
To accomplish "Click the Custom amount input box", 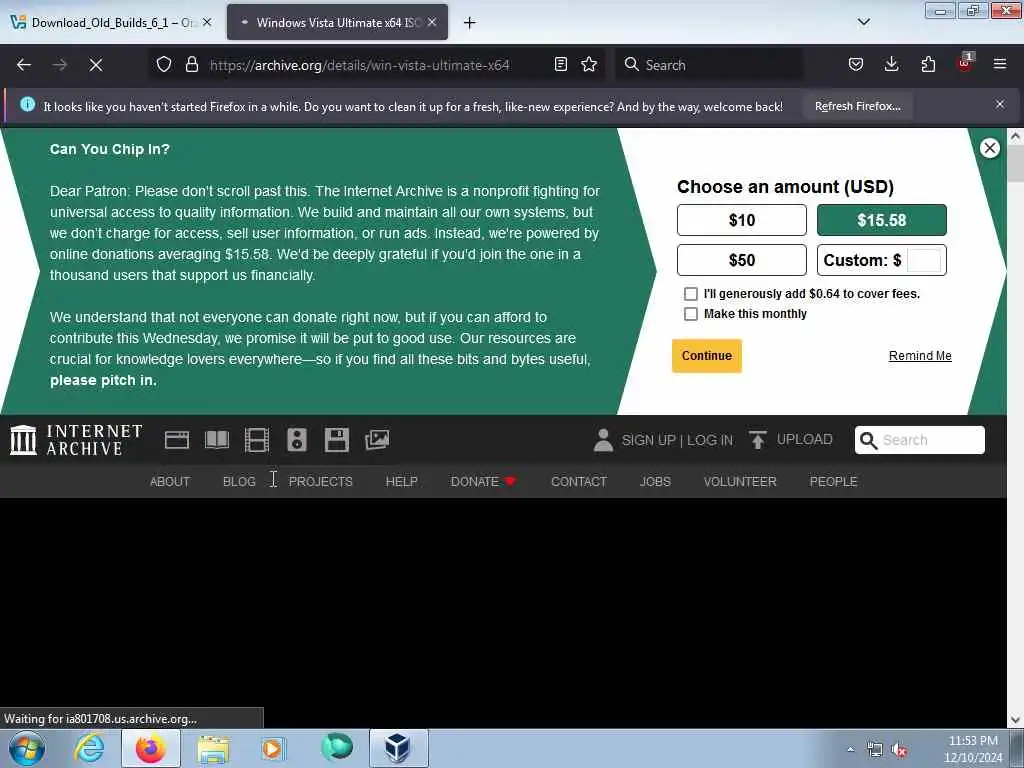I will tap(924, 260).
